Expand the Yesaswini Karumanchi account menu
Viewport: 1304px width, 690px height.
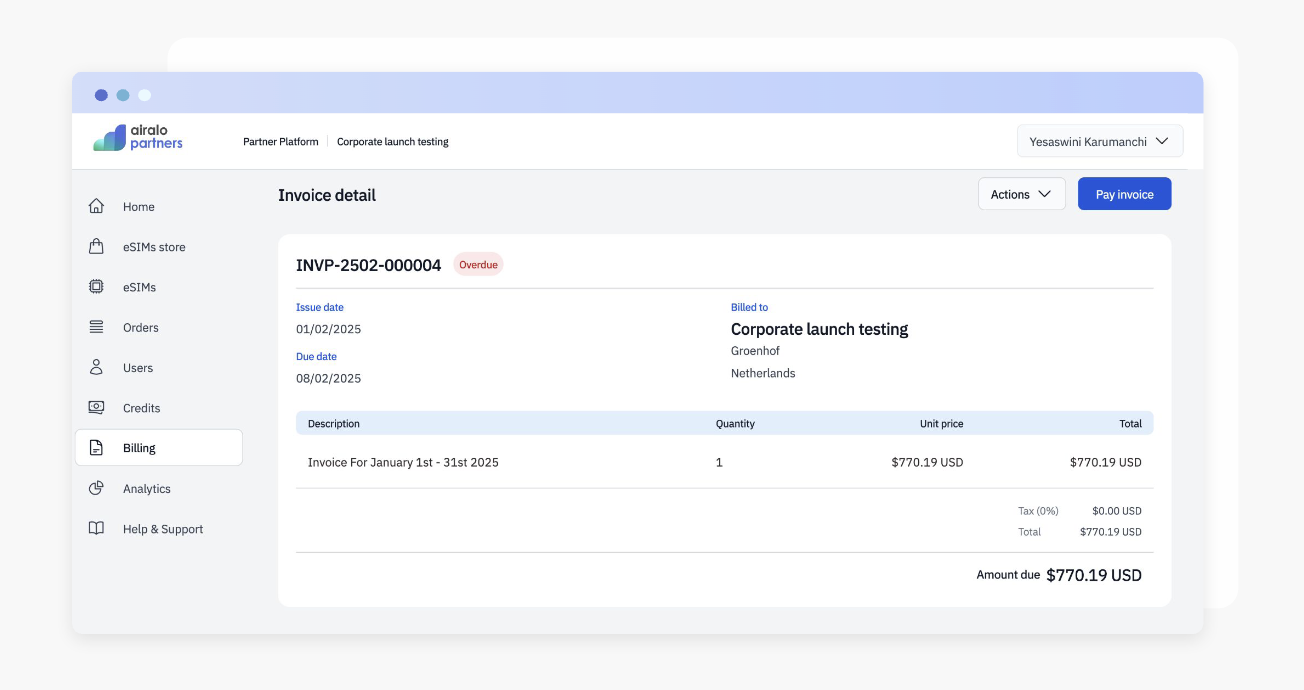click(1100, 140)
